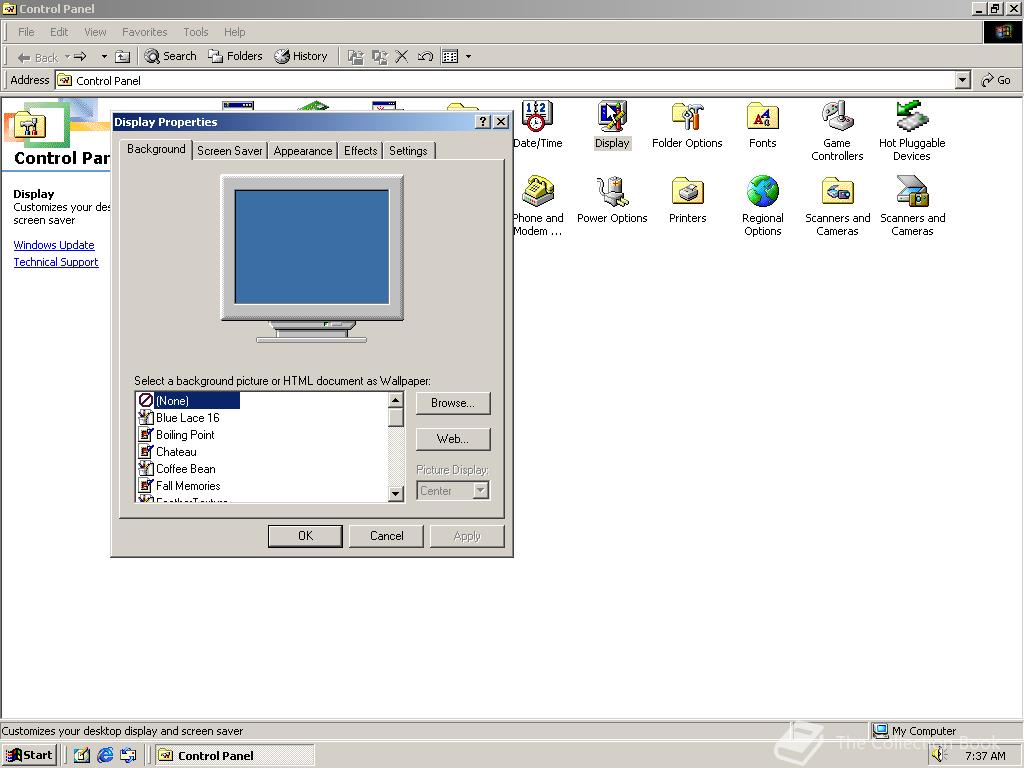Click the Delete X toolbar icon
This screenshot has height=768, width=1024.
click(x=402, y=57)
